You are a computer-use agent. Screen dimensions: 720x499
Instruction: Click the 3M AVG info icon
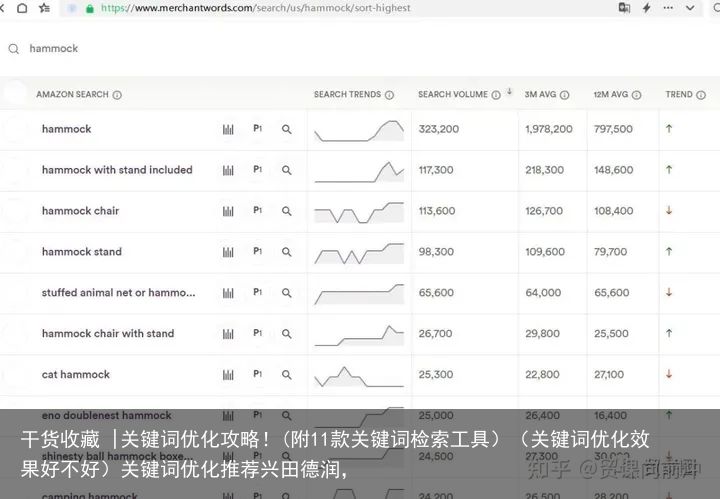pos(565,95)
